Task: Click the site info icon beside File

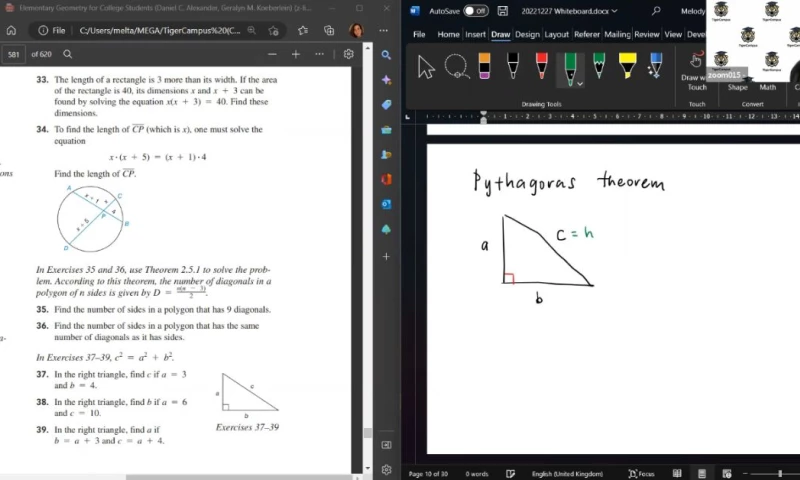Action: (43, 31)
